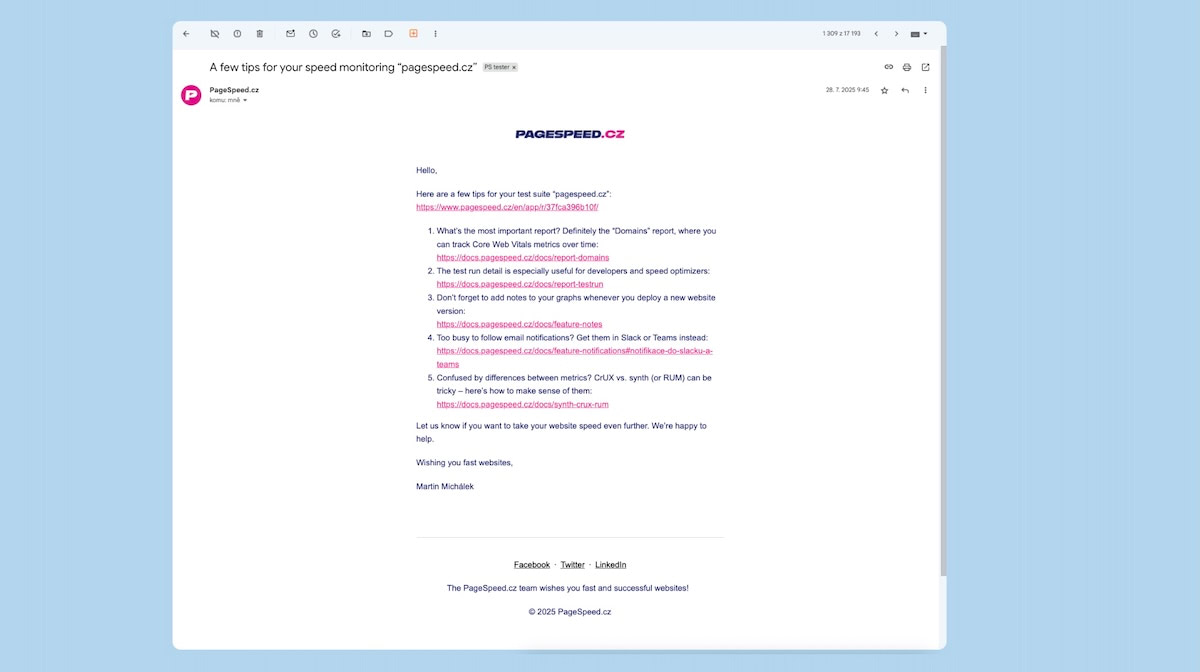Delete this email with the trash icon
This screenshot has width=1200, height=672.
click(x=260, y=34)
